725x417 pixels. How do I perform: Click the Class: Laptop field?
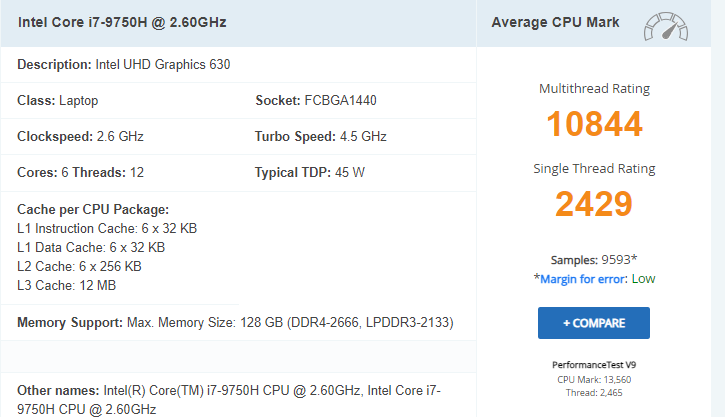click(x=58, y=100)
